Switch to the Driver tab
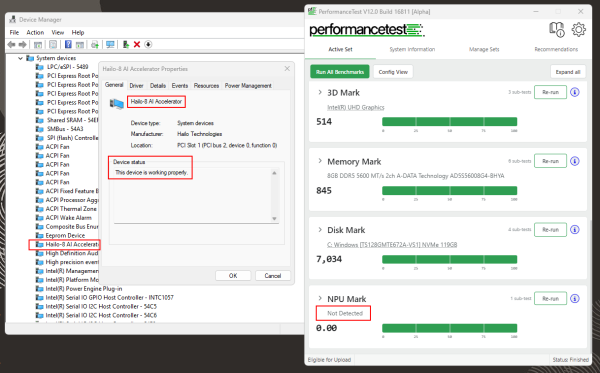Screen dimensions: 600x373 pos(136,86)
